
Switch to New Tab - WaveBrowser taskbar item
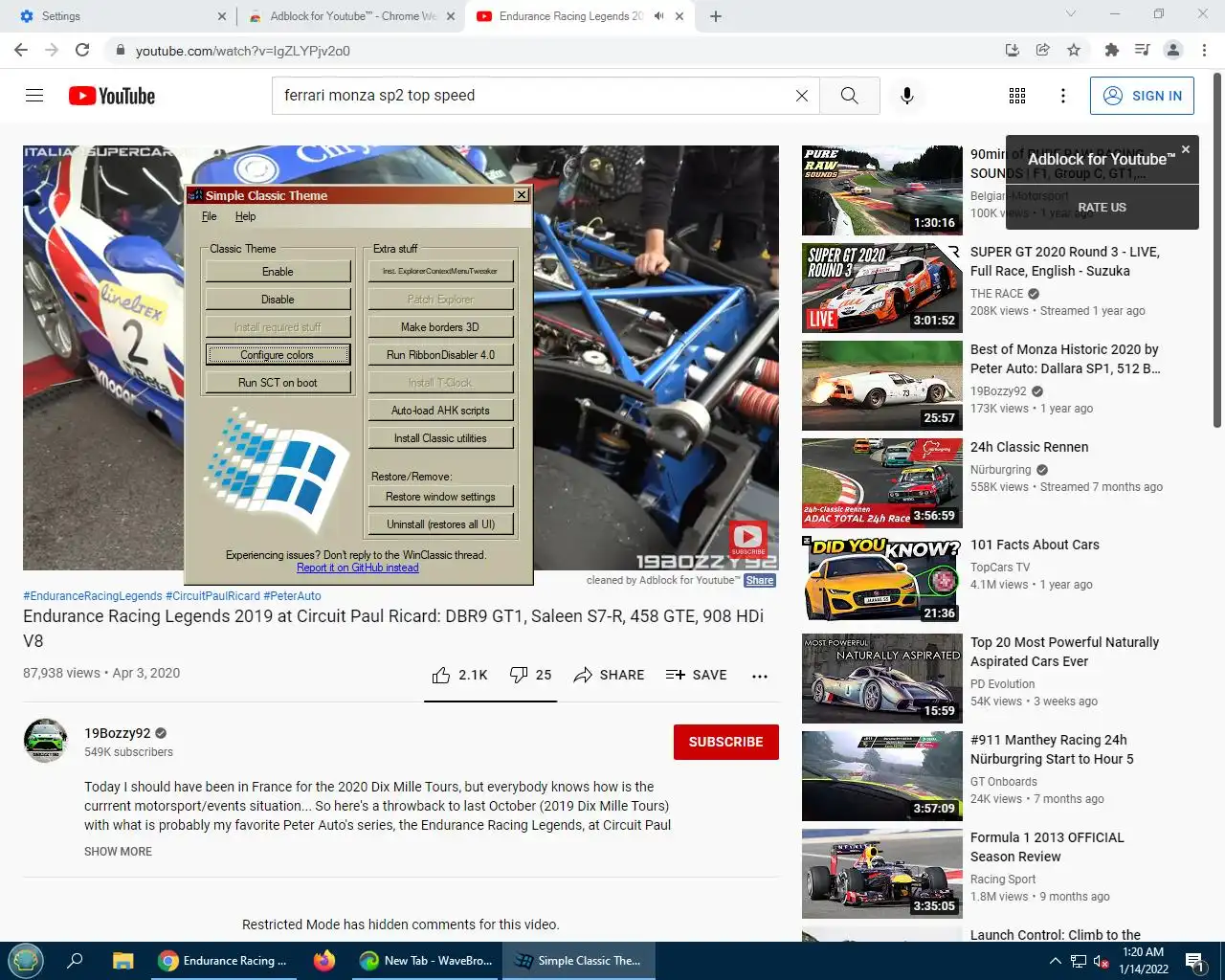(426, 961)
